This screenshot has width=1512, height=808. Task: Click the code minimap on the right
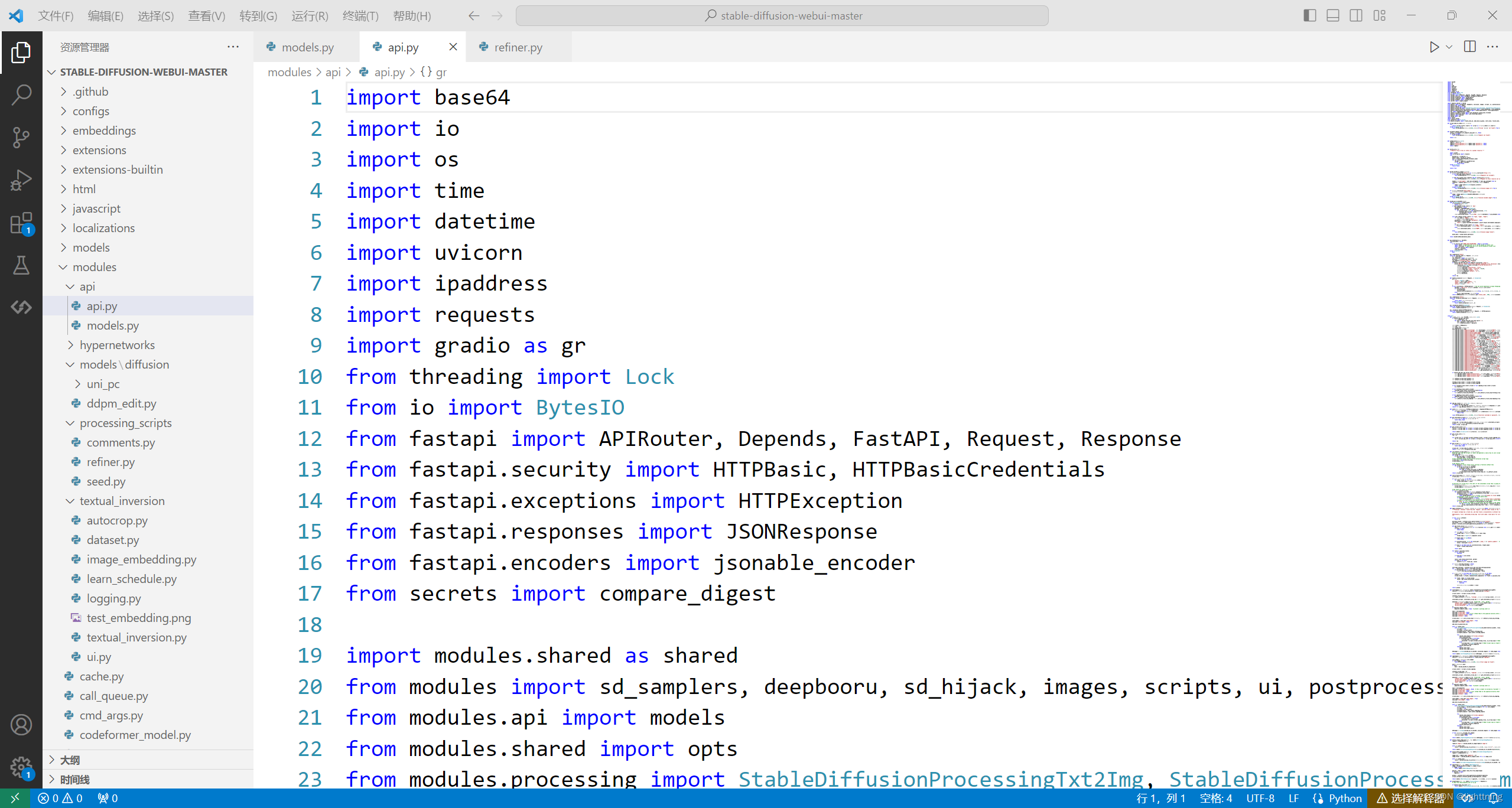1475,413
